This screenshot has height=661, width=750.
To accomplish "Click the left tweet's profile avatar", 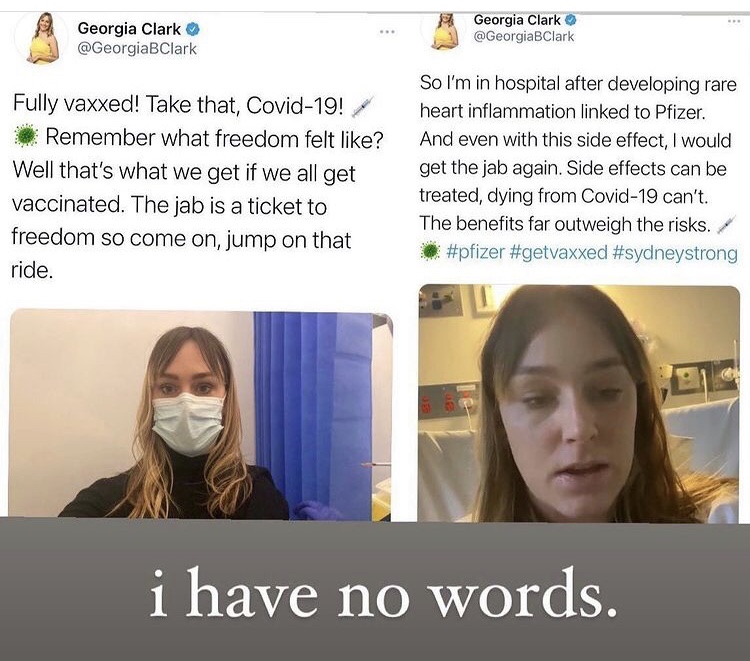I will (x=42, y=39).
